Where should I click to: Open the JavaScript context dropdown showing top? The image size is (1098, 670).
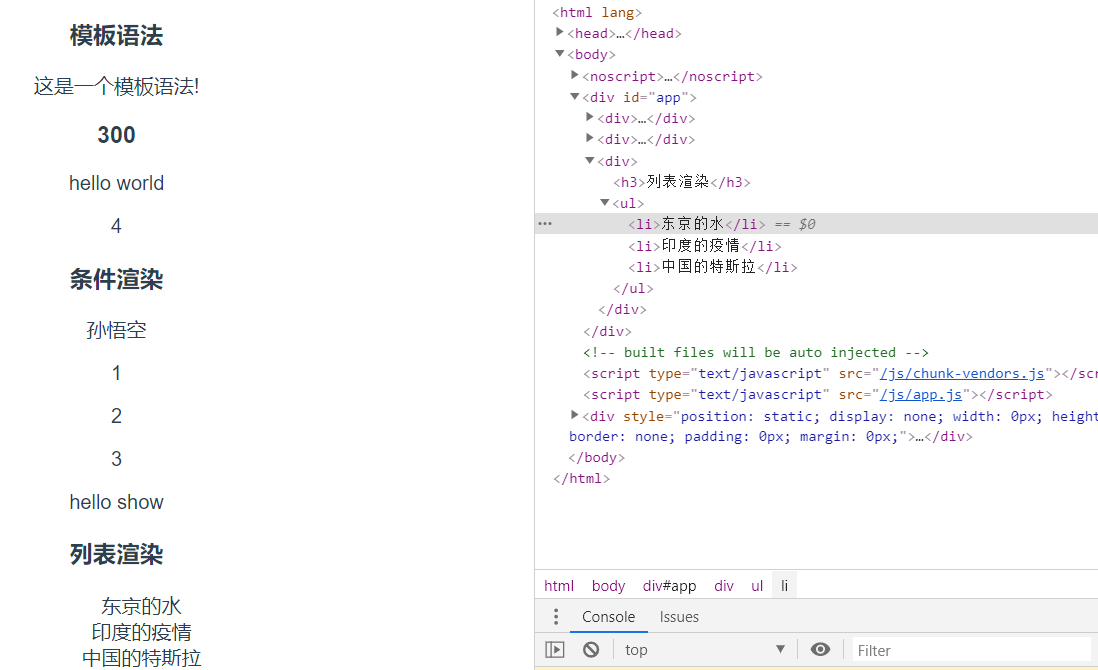click(704, 650)
